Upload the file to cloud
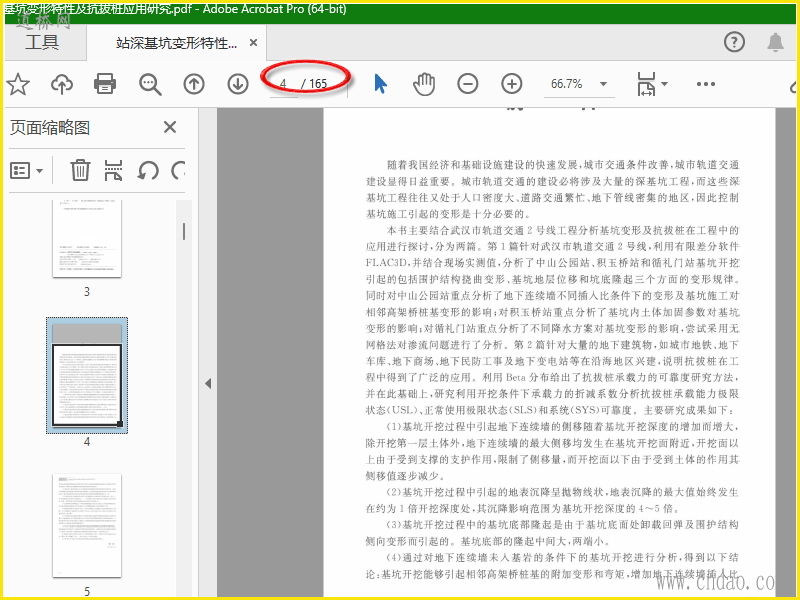 point(62,84)
